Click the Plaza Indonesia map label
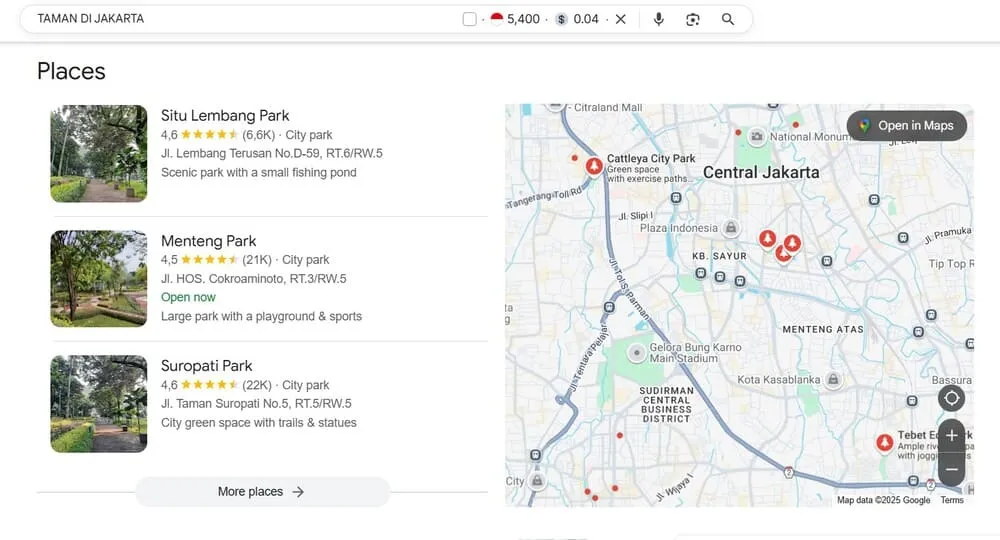The image size is (1000, 540). 679,228
